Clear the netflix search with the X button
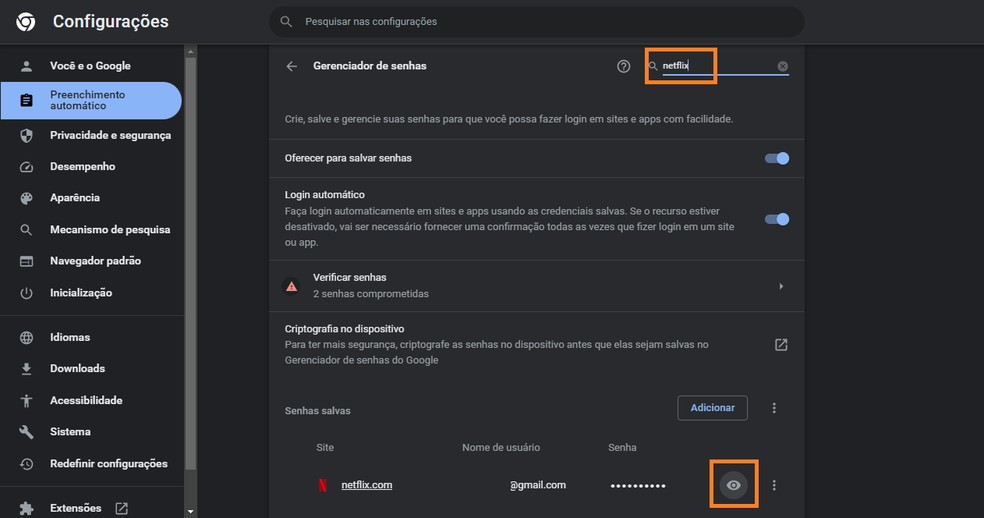Image resolution: width=984 pixels, height=518 pixels. [783, 66]
